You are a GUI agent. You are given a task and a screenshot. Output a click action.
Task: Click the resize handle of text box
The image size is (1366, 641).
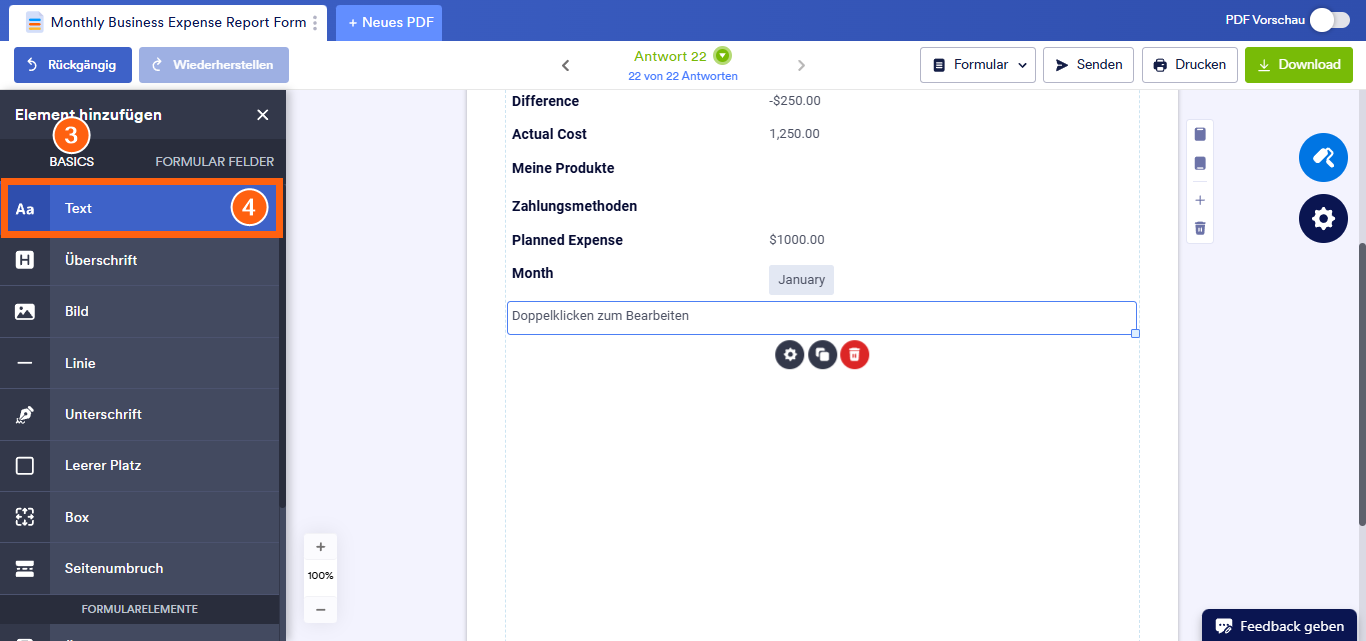click(1136, 333)
